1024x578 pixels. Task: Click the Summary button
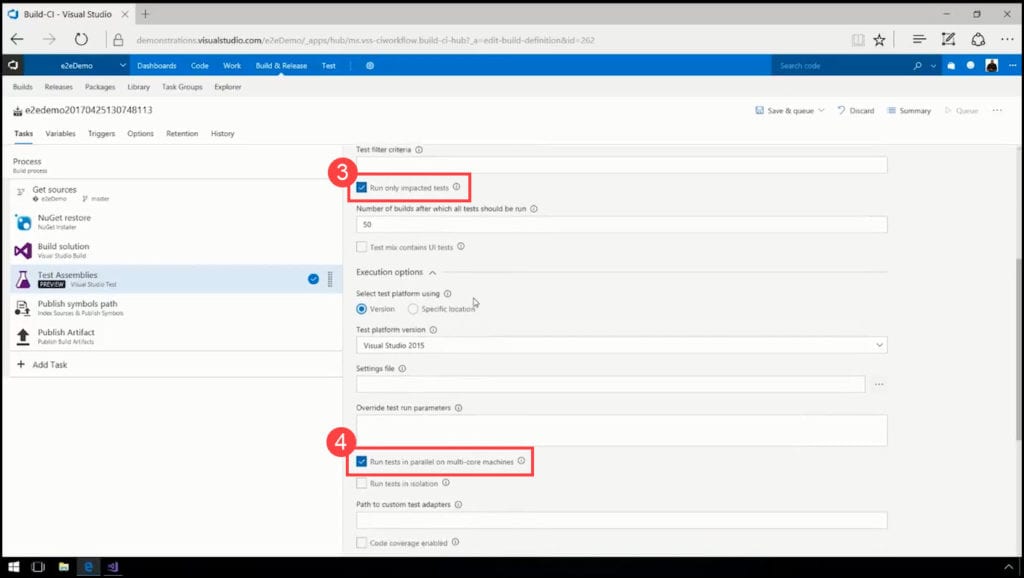pos(909,110)
